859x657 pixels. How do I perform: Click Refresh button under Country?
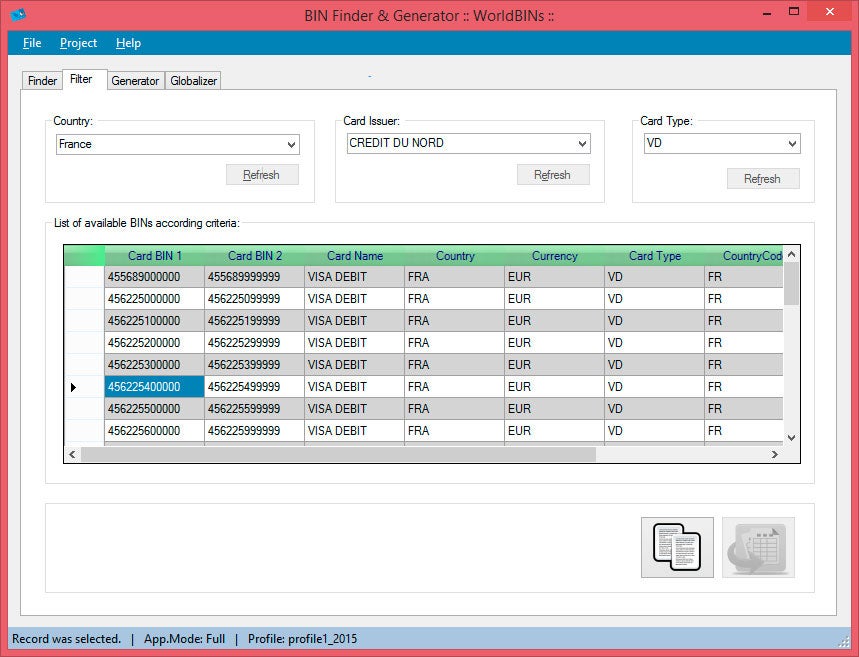coord(261,175)
